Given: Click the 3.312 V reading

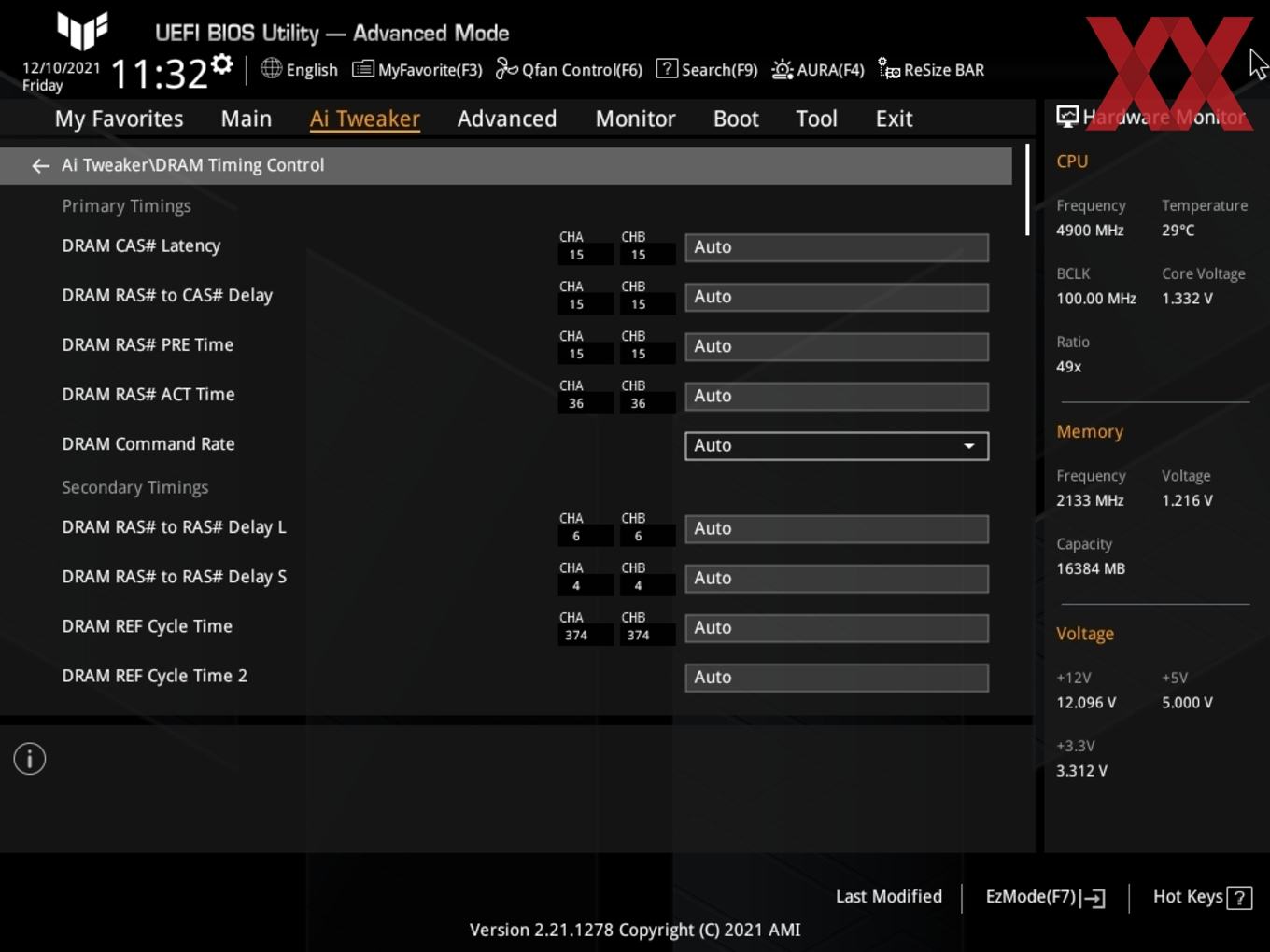Looking at the screenshot, I should (x=1081, y=770).
